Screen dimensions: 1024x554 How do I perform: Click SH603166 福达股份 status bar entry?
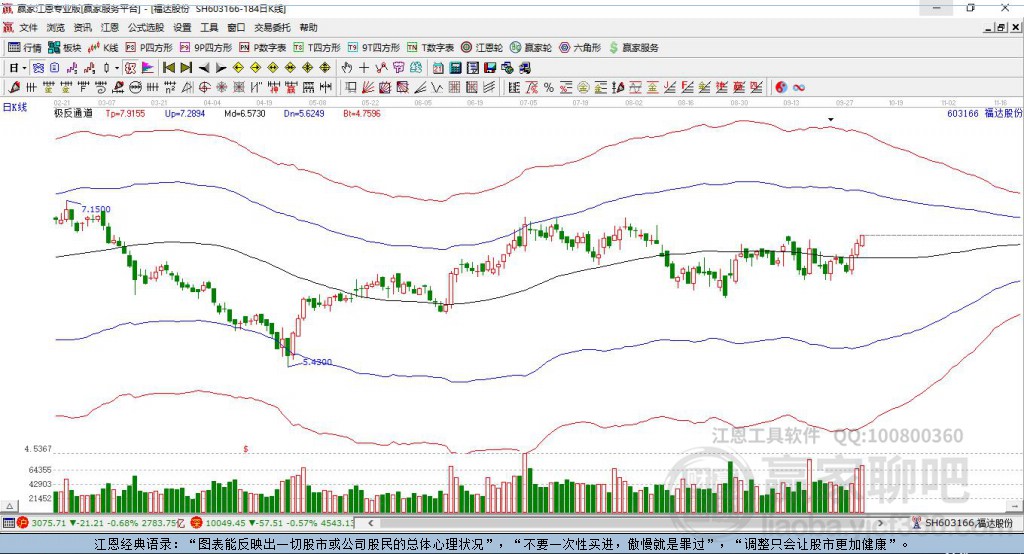click(963, 523)
